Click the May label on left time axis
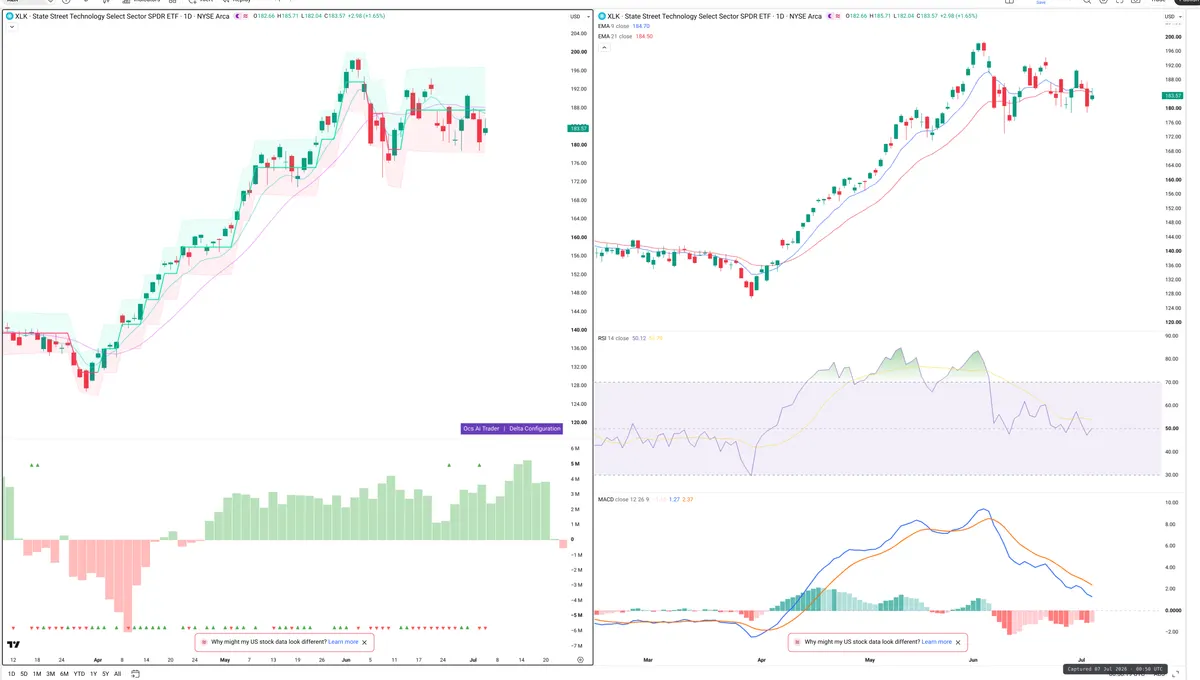 point(224,660)
